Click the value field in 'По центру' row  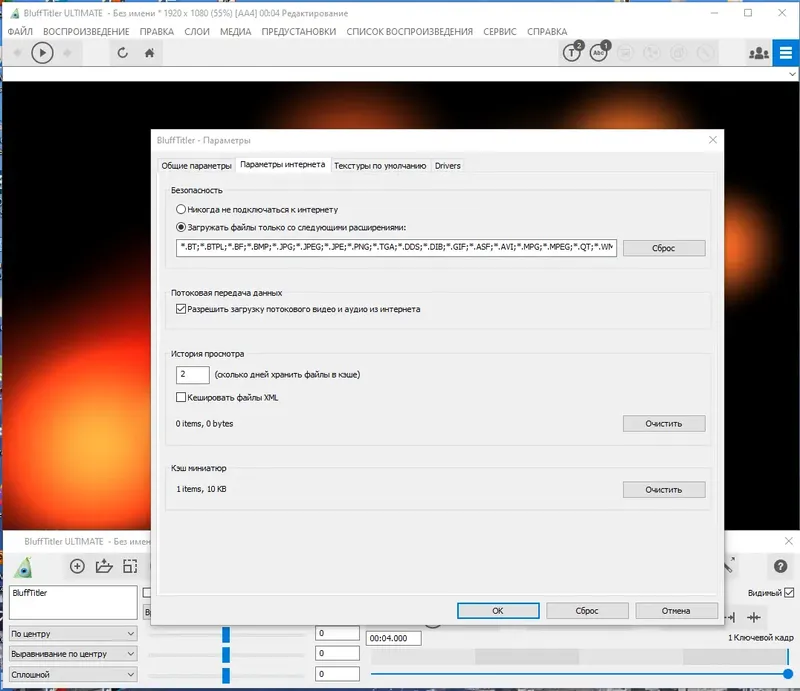point(337,633)
